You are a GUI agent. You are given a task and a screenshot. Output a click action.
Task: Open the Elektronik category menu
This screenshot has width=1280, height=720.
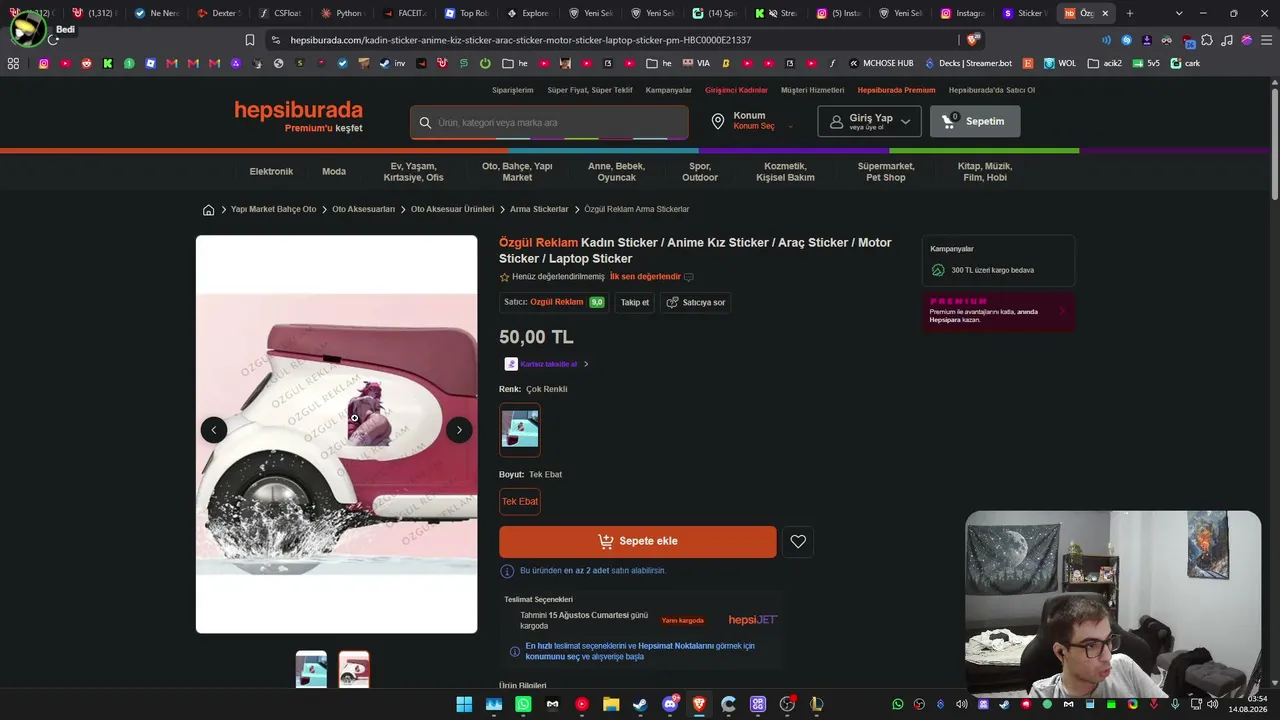click(x=271, y=171)
